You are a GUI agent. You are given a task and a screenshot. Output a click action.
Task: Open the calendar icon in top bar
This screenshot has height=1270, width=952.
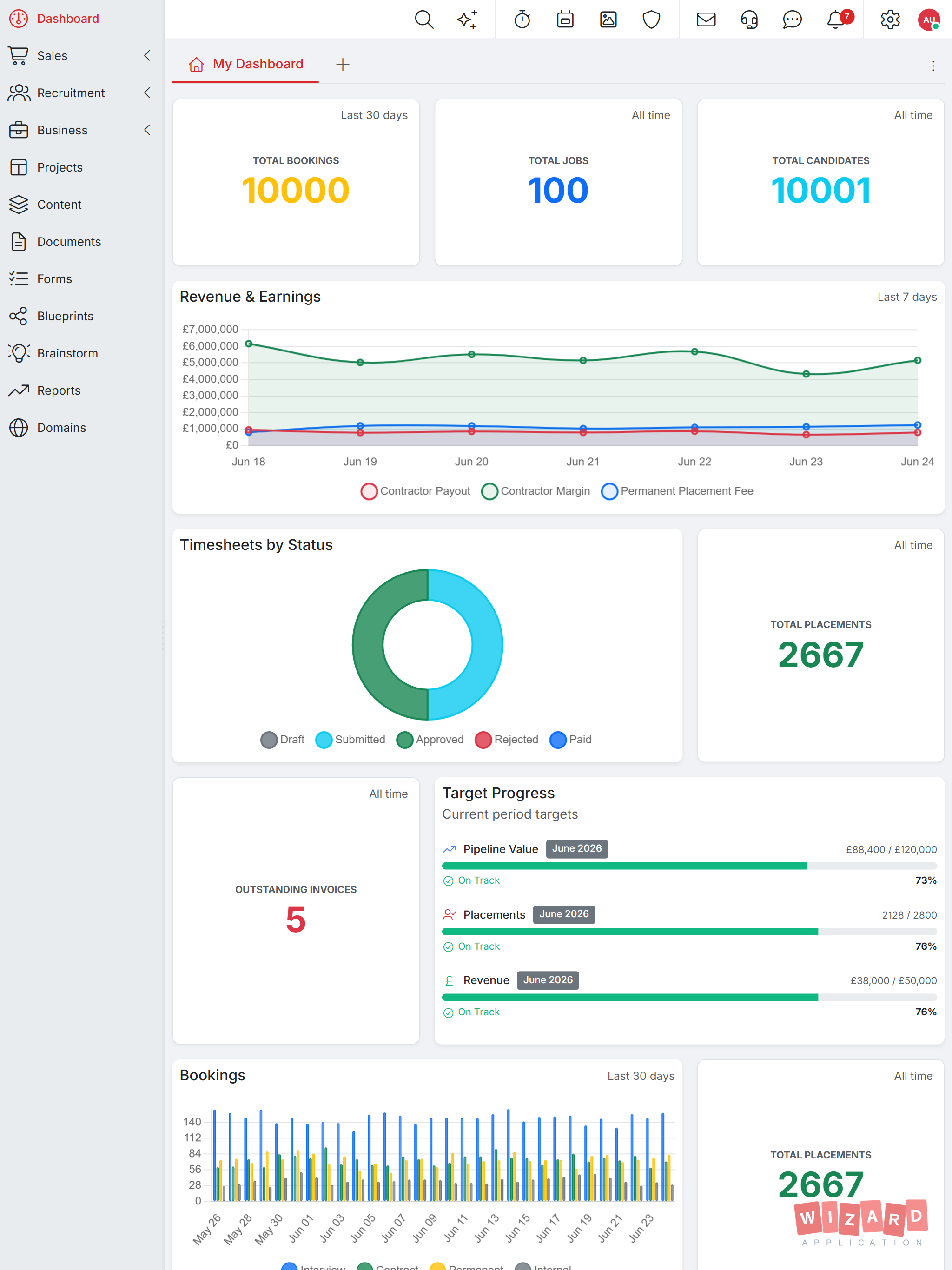(x=565, y=20)
